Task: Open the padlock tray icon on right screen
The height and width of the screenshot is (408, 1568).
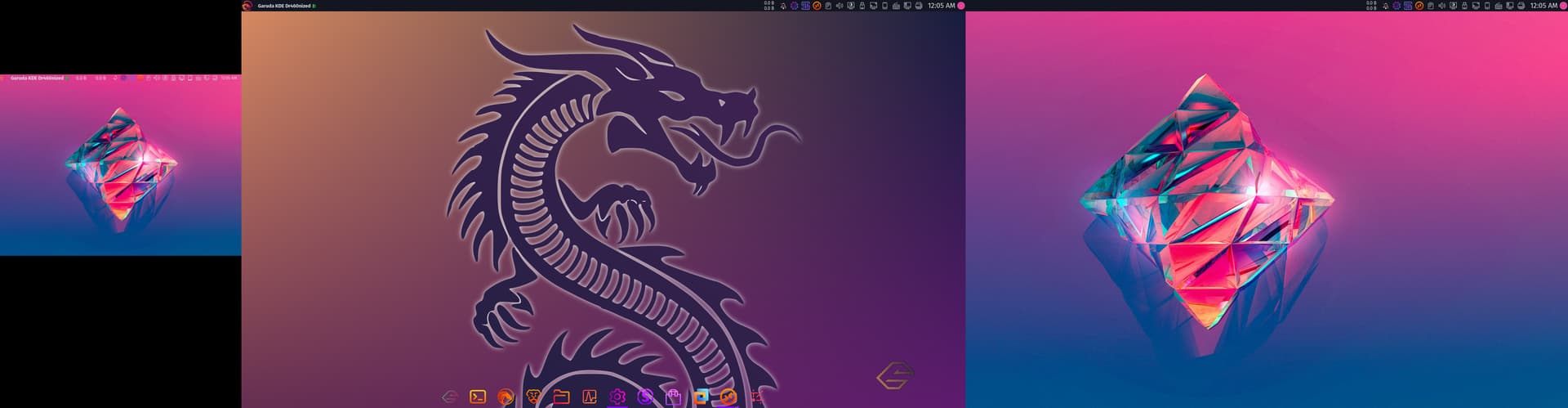Action: click(1464, 6)
